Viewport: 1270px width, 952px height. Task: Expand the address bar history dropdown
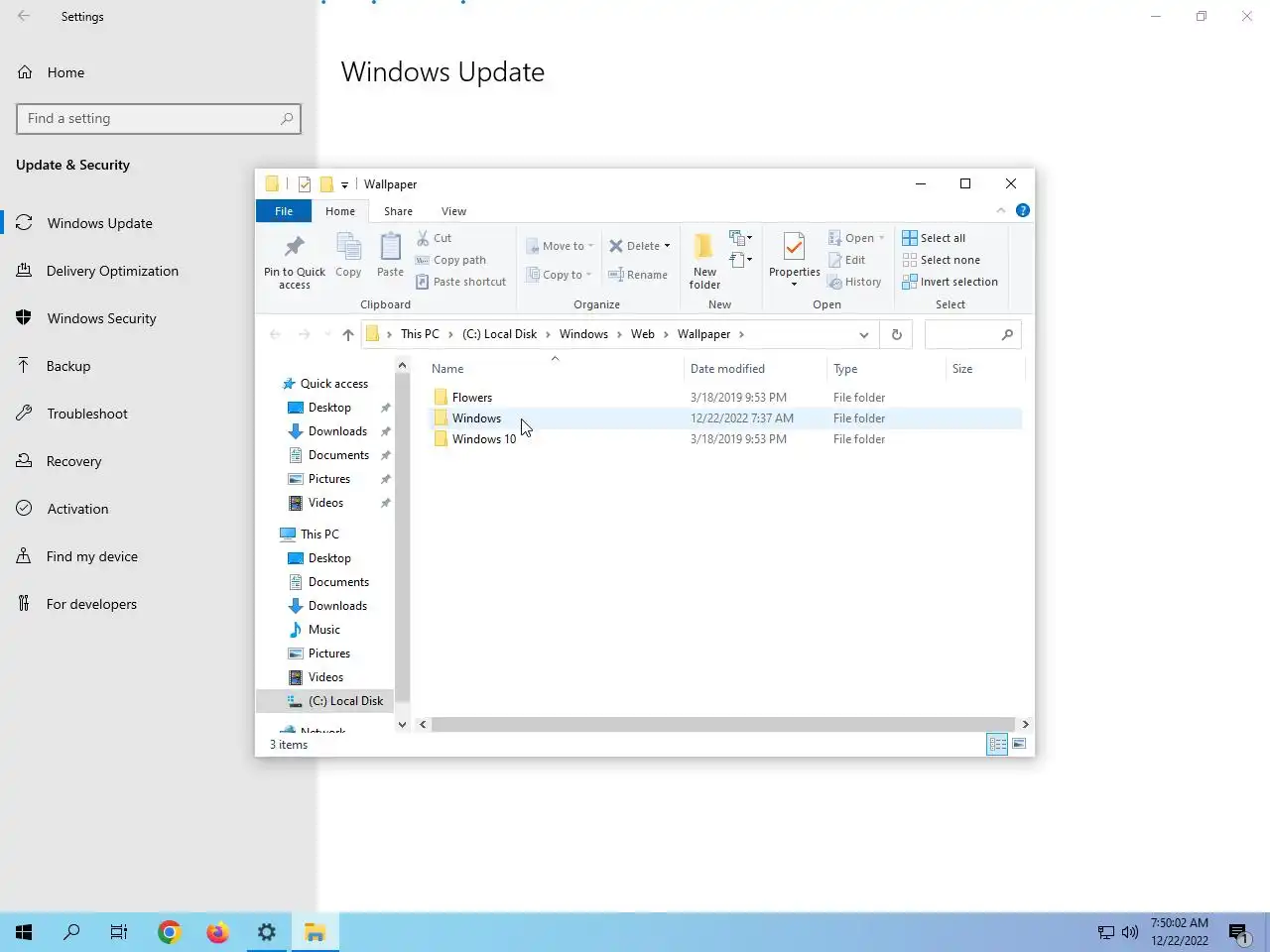(864, 335)
